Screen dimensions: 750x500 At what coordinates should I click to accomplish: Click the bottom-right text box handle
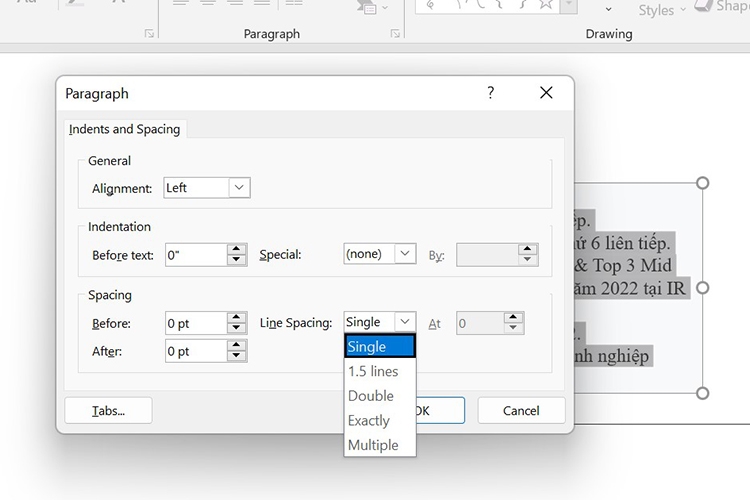(x=703, y=393)
